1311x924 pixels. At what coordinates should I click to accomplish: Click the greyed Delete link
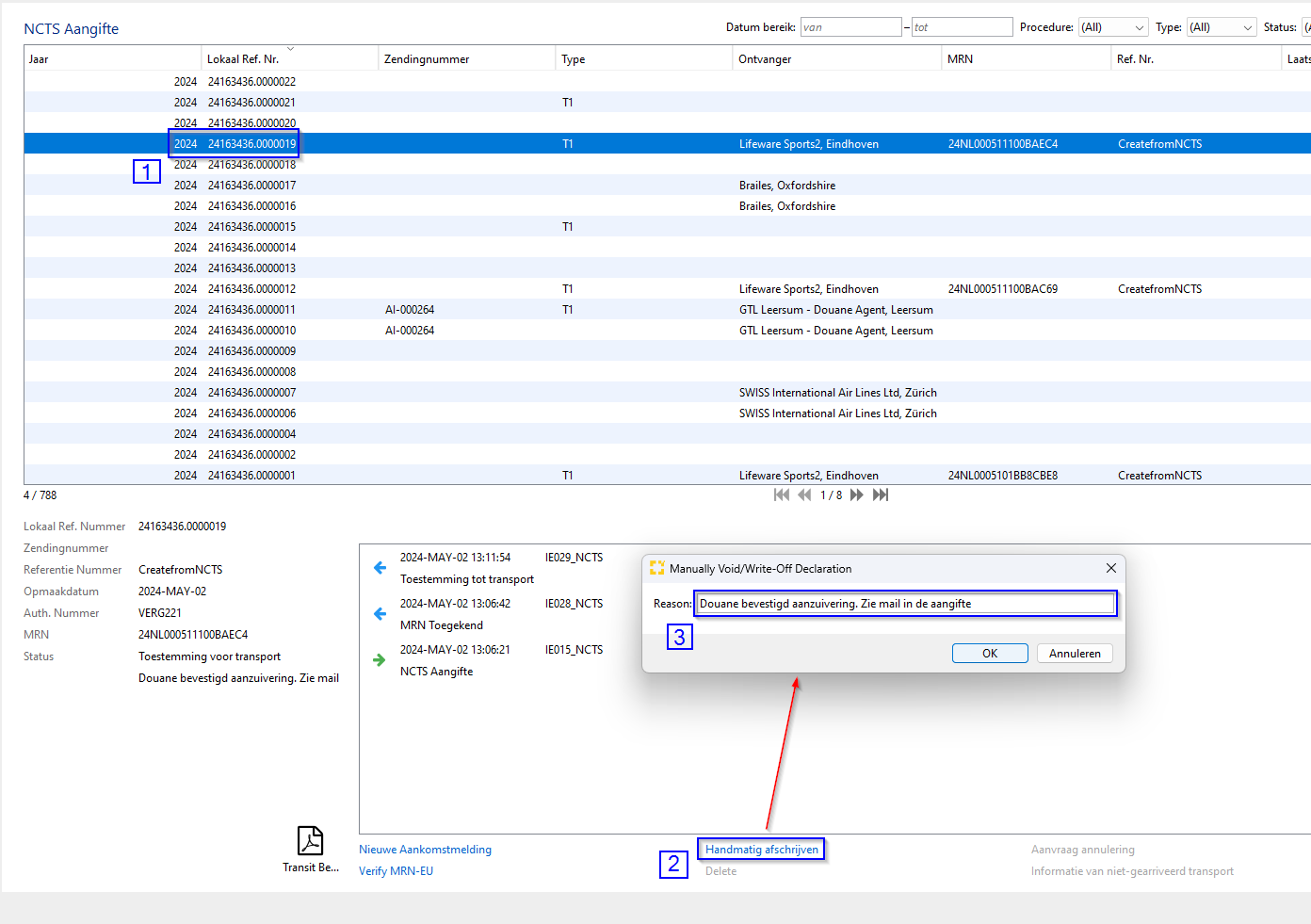[720, 871]
